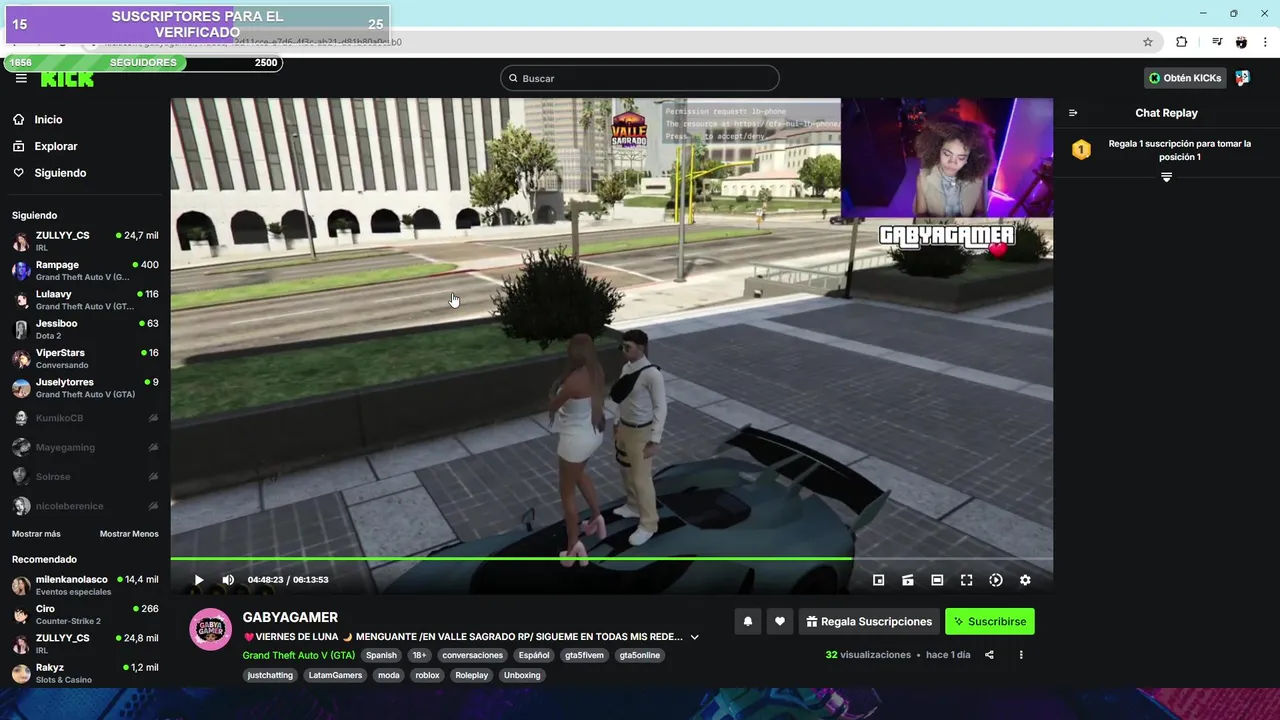Viewport: 1280px width, 720px height.
Task: Click the Buscar search field
Action: pyautogui.click(x=640, y=78)
